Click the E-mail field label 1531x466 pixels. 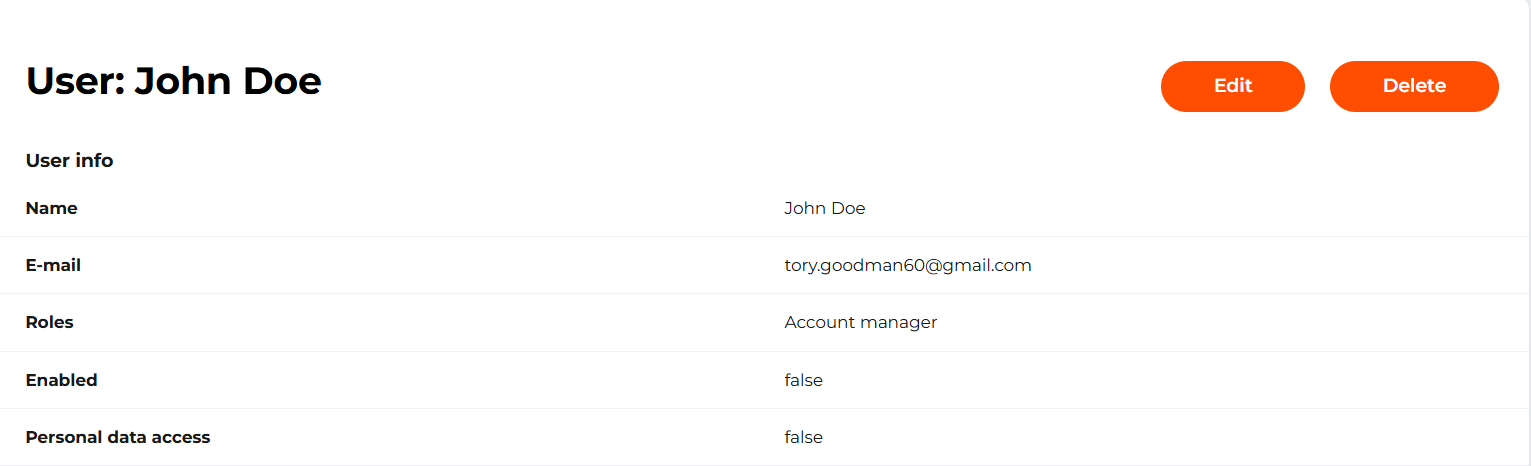pyautogui.click(x=53, y=265)
